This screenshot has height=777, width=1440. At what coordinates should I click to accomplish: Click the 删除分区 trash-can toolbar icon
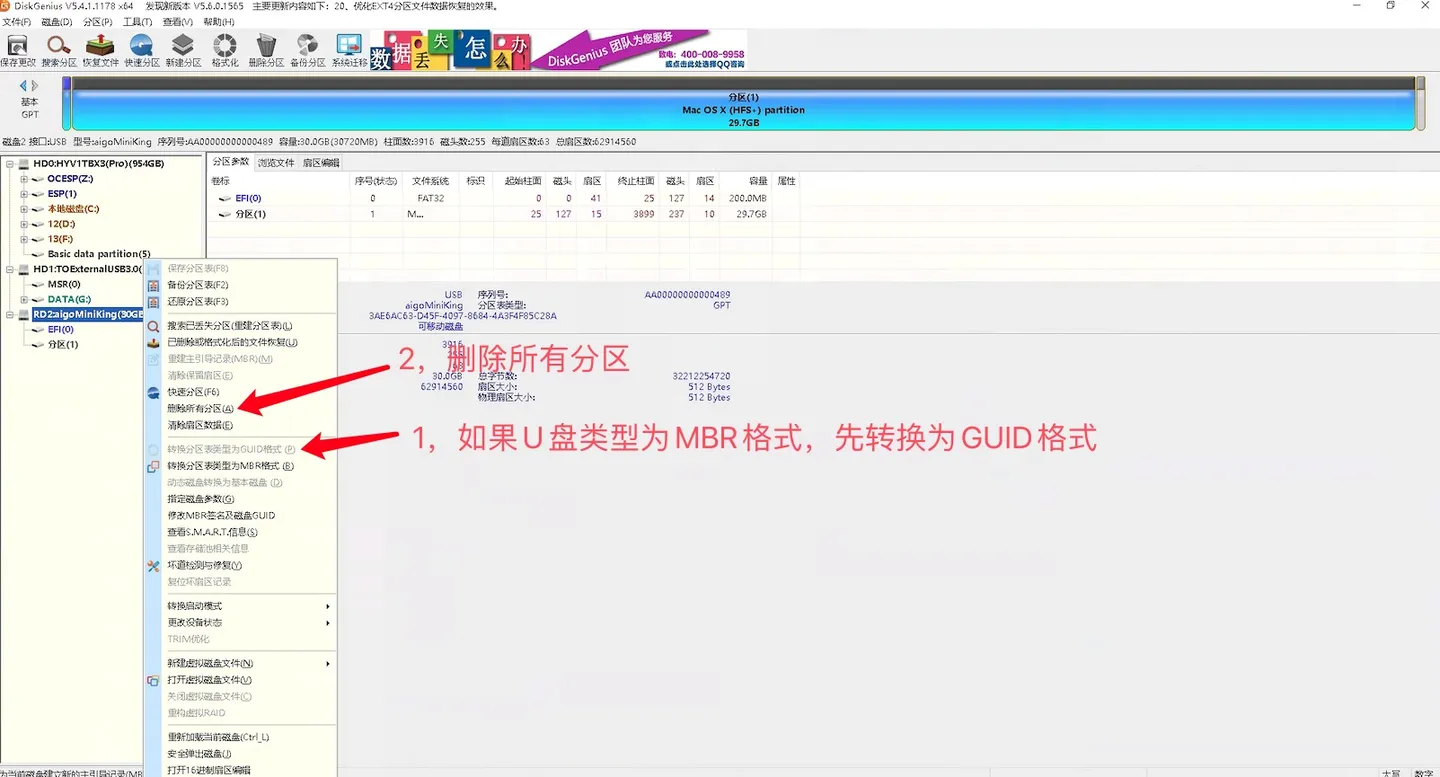pos(264,47)
